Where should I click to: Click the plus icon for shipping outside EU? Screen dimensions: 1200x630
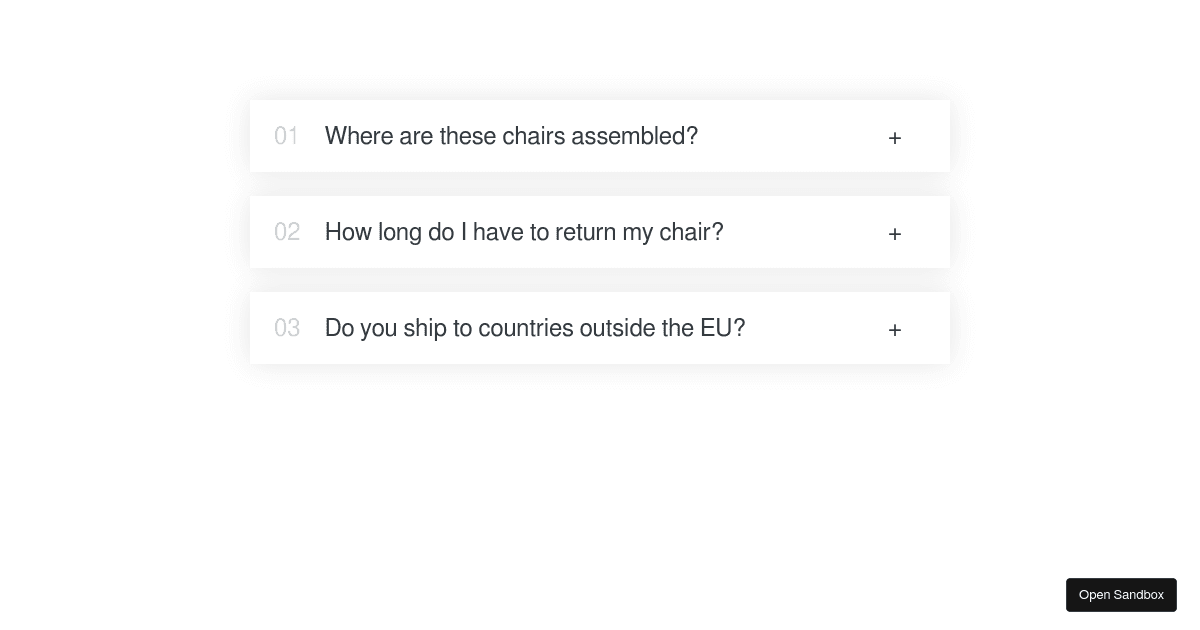tap(895, 330)
